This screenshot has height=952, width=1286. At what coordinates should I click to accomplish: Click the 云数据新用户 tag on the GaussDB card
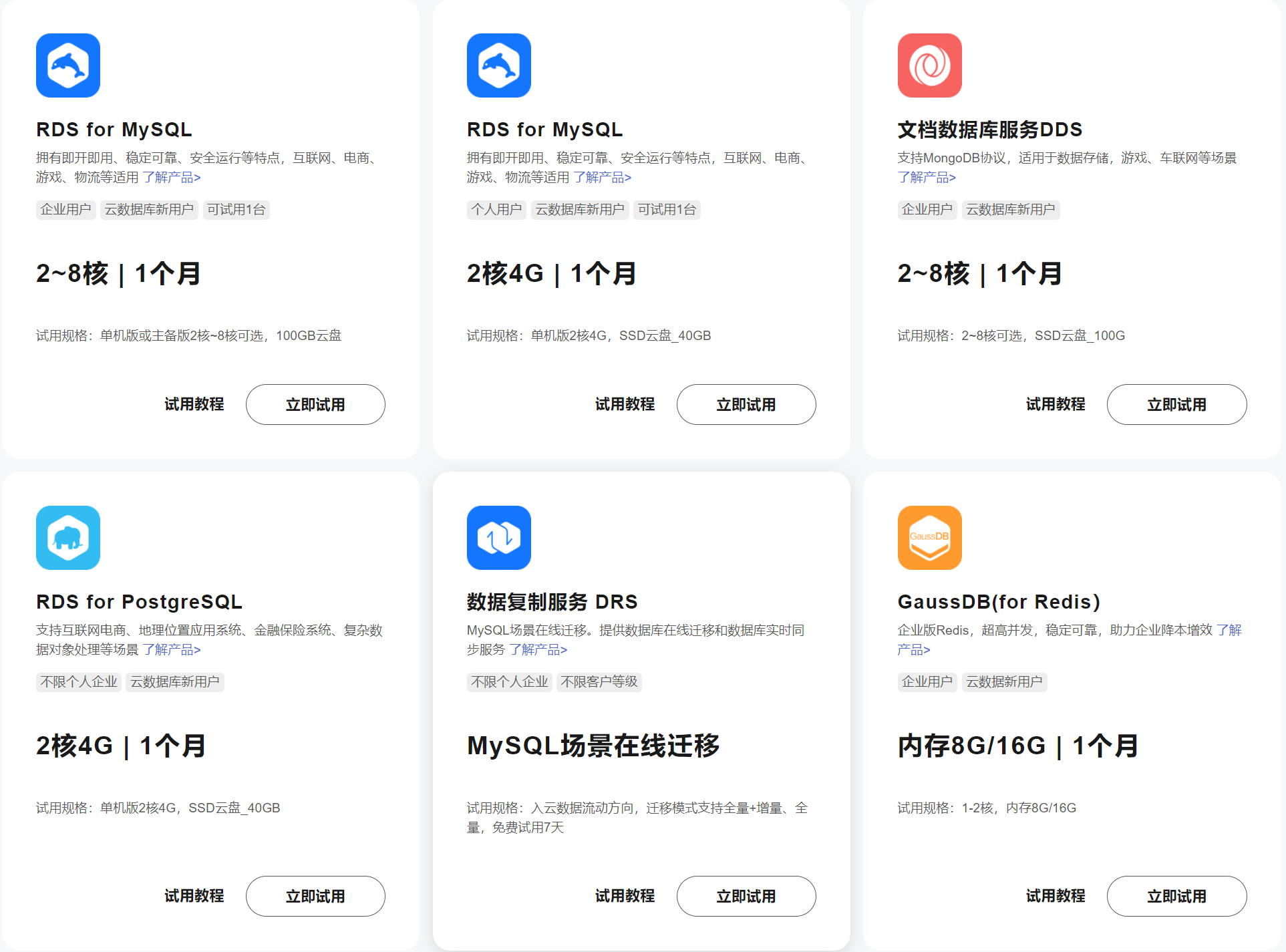[1004, 682]
